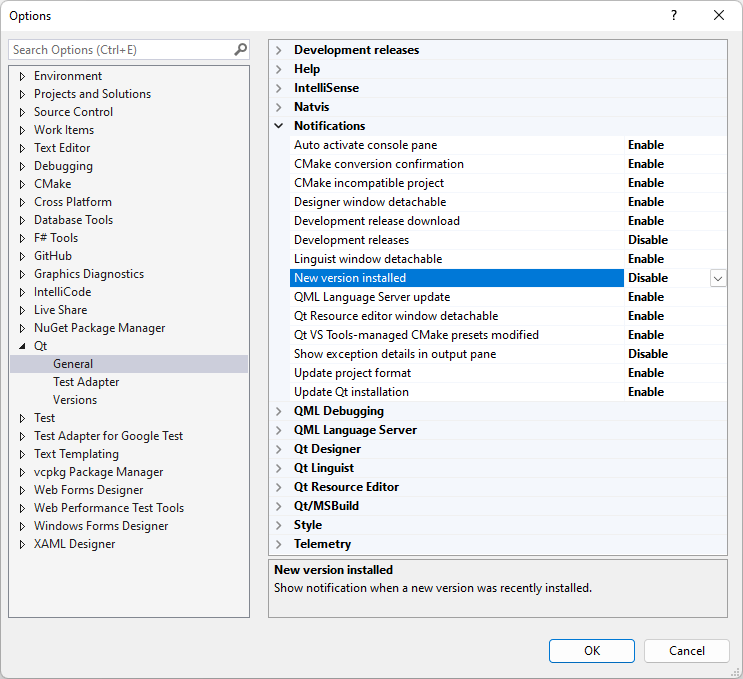Image resolution: width=743 pixels, height=679 pixels.
Task: Select the General page under Qt
Action: pyautogui.click(x=73, y=364)
